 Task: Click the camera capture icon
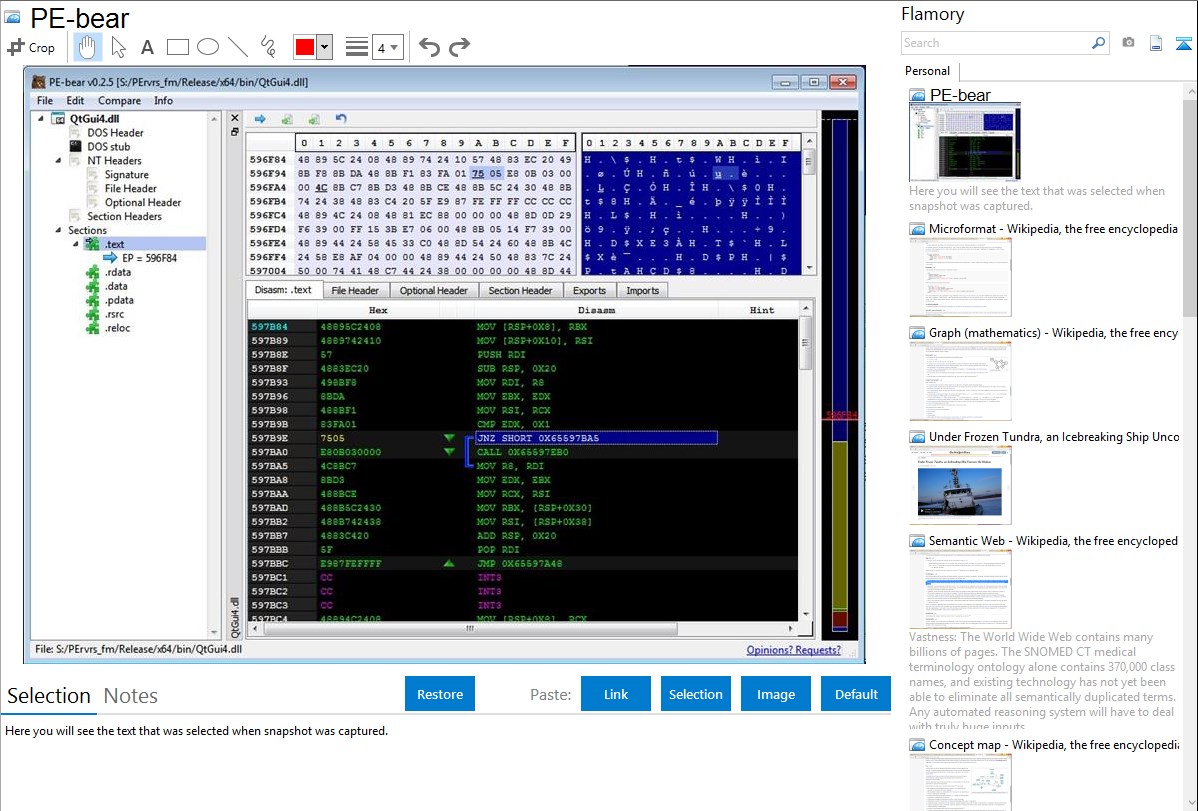coord(1128,43)
